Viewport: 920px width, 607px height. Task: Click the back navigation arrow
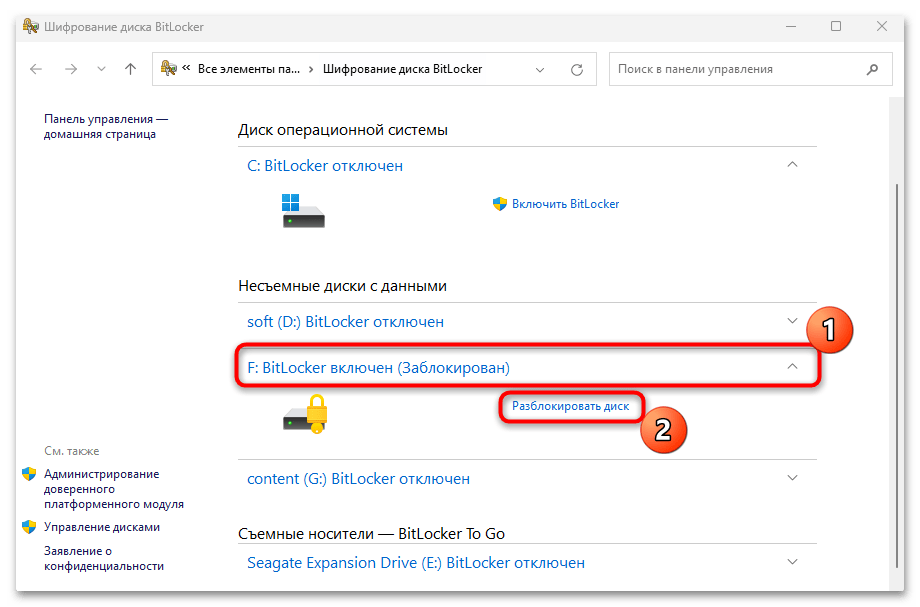tap(36, 69)
